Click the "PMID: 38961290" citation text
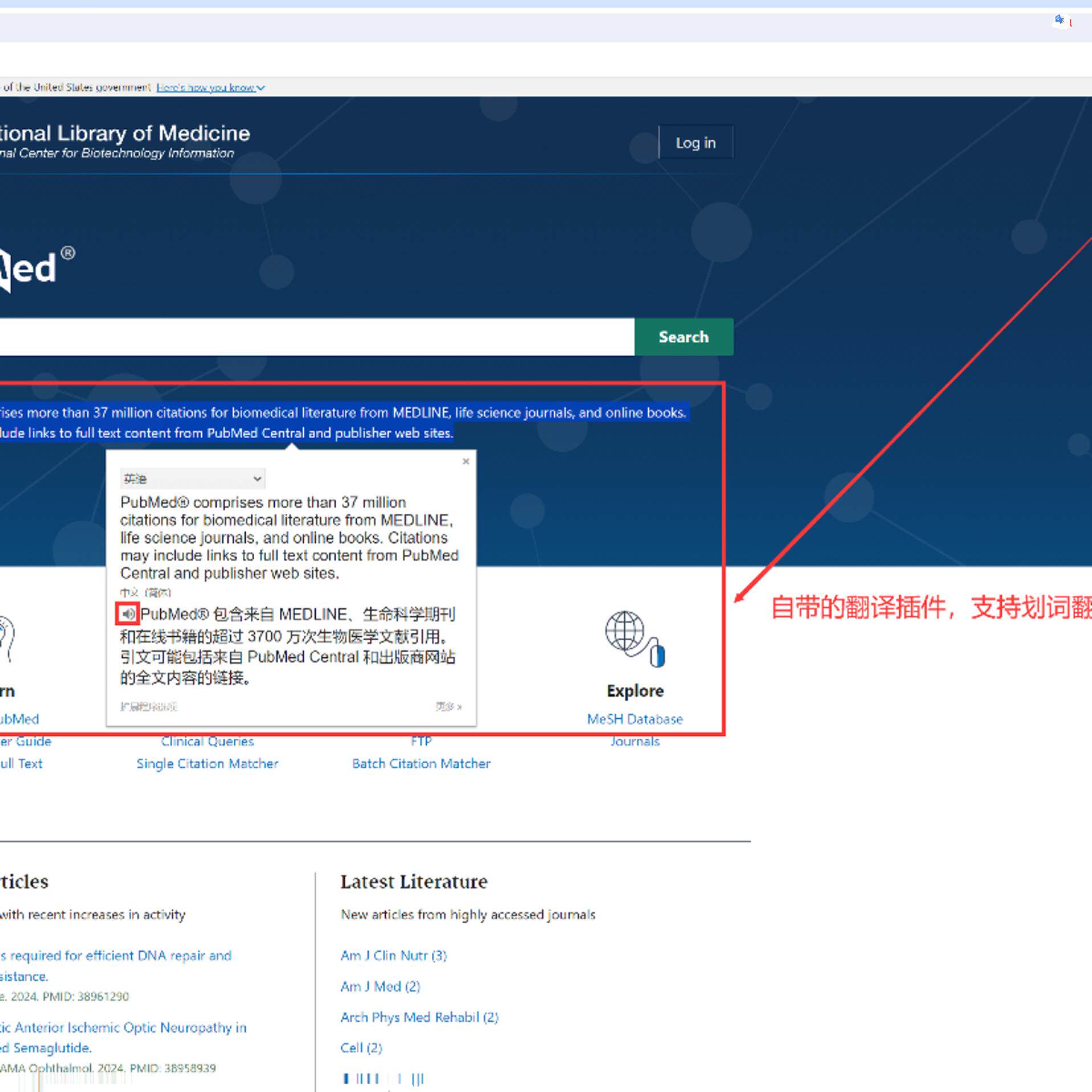The image size is (1092, 1092). tap(86, 996)
